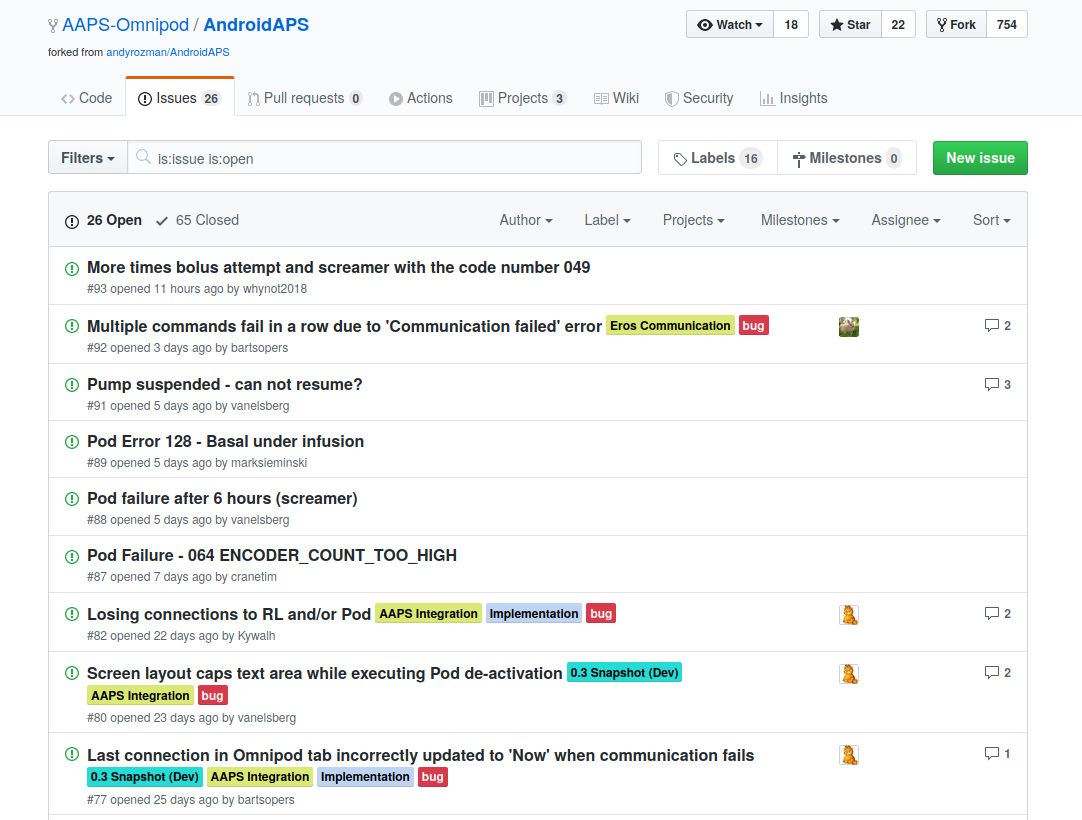Open the AndroidAPS repository link
Image resolution: width=1082 pixels, height=820 pixels.
pos(256,25)
